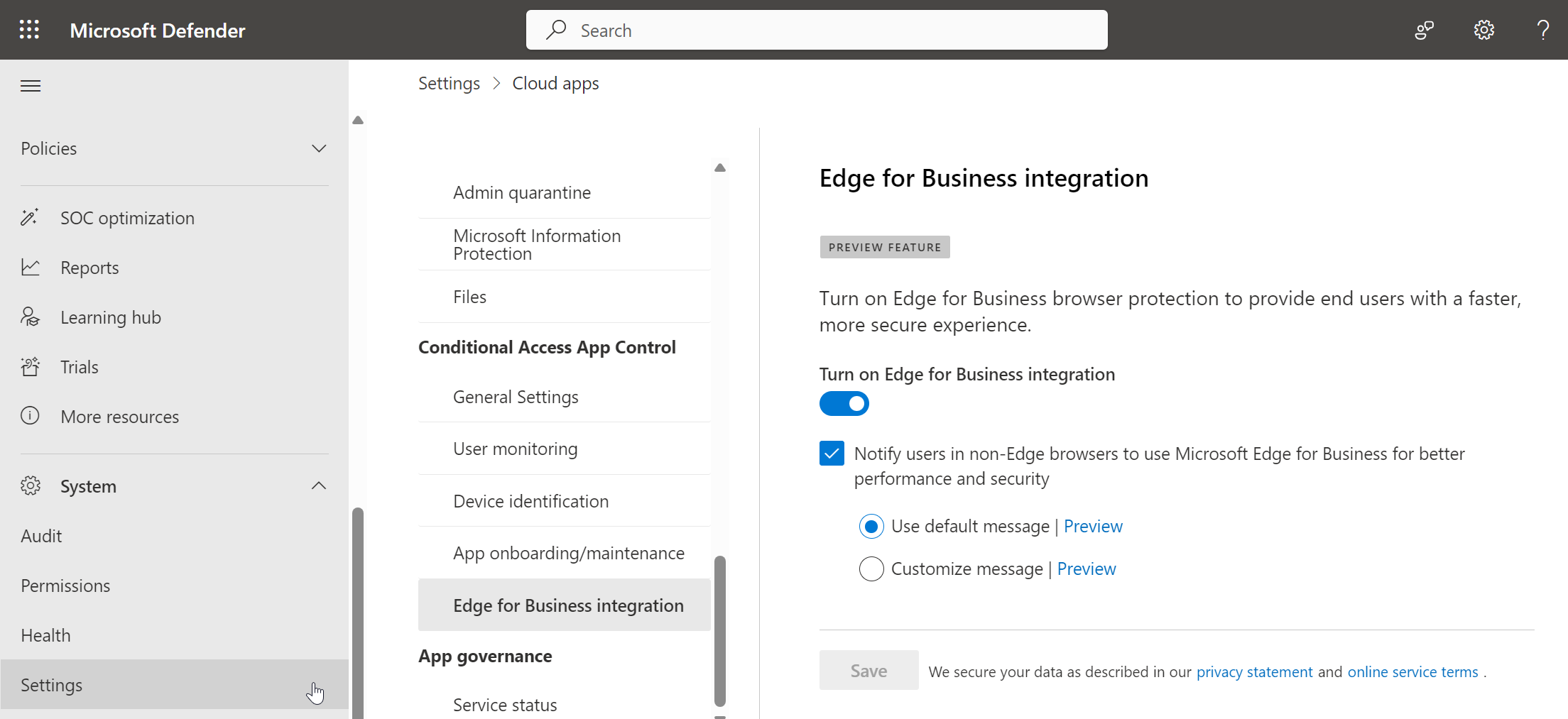
Task: Click Conditional Access App Control heading
Action: pos(547,347)
